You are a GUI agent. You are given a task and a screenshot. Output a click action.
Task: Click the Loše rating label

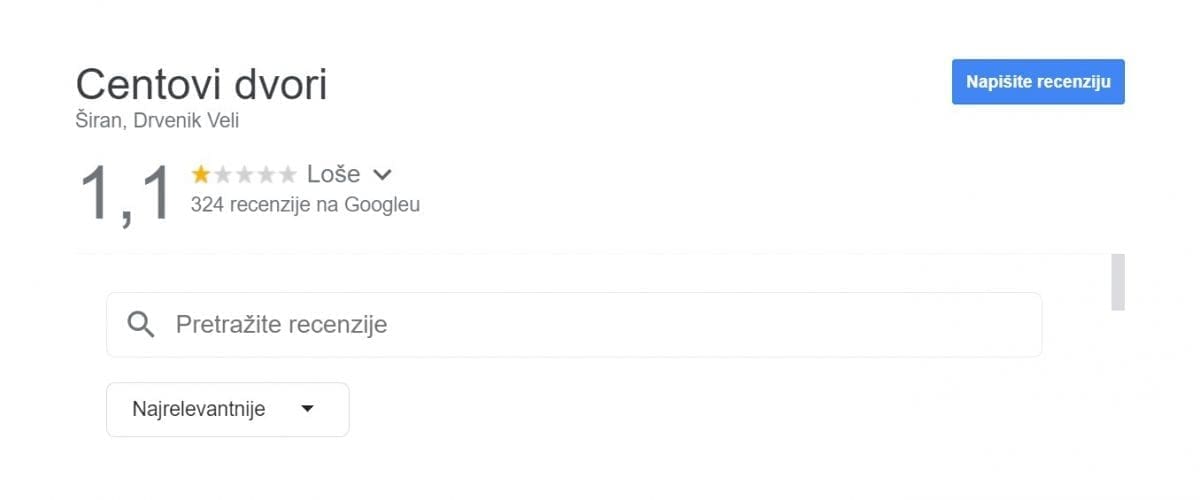[x=333, y=174]
